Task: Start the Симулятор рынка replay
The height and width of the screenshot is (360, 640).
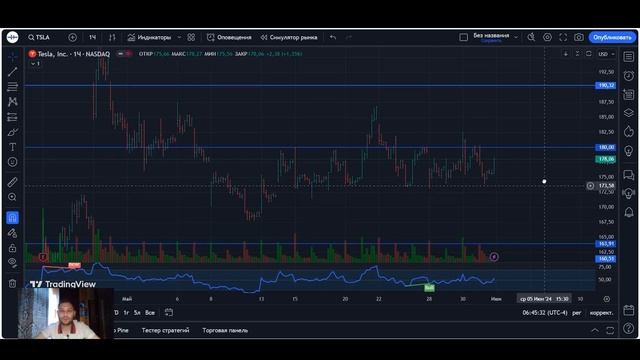Action: pos(289,37)
